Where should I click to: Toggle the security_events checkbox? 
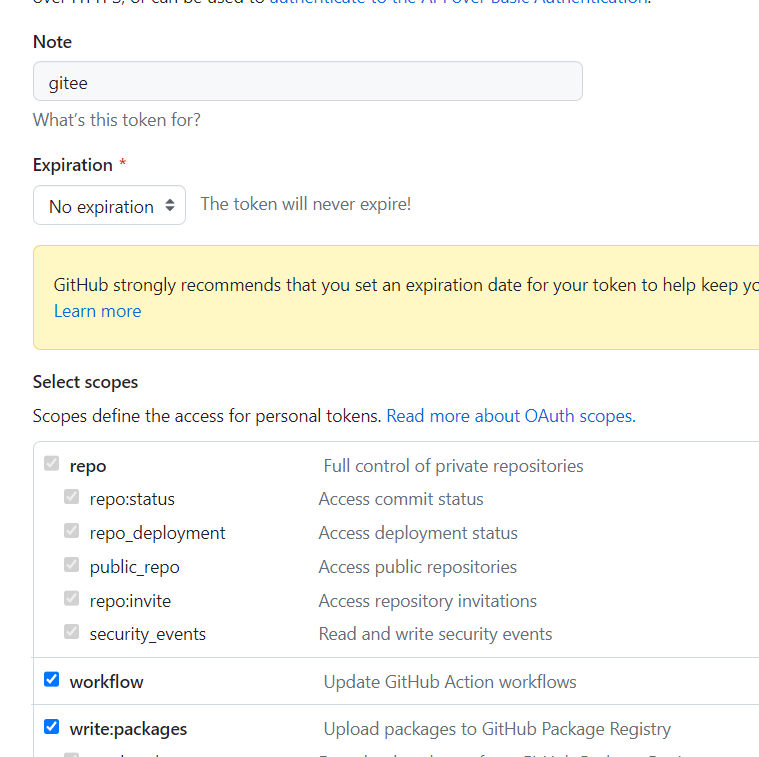[x=72, y=632]
